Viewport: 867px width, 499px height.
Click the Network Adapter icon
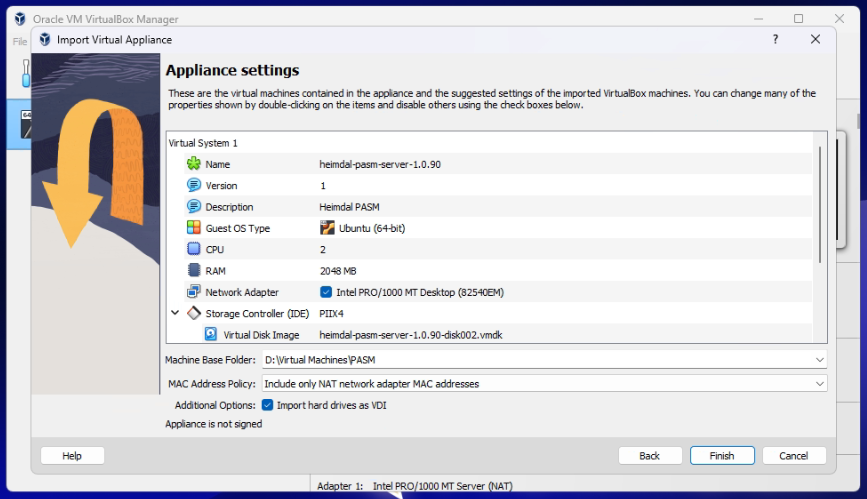194,292
